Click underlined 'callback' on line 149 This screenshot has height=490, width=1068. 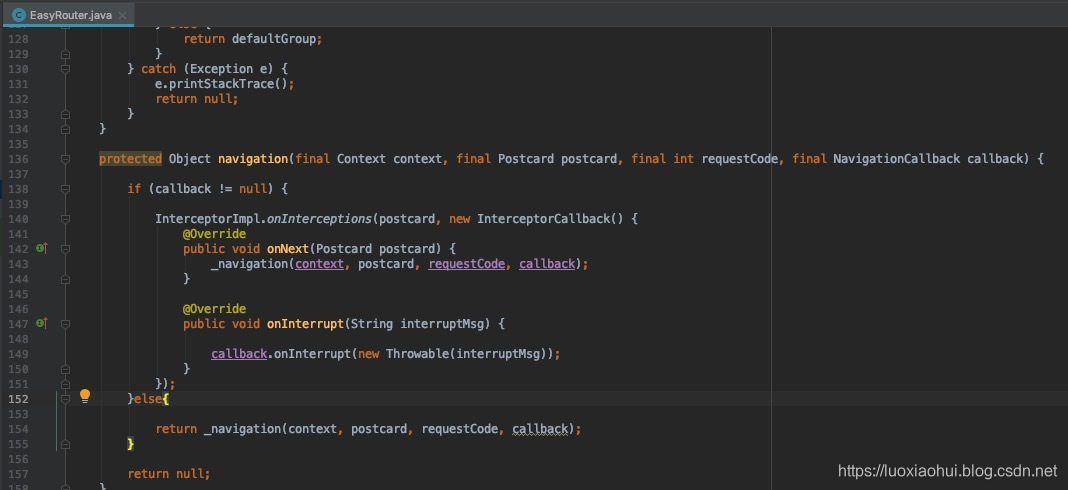238,354
